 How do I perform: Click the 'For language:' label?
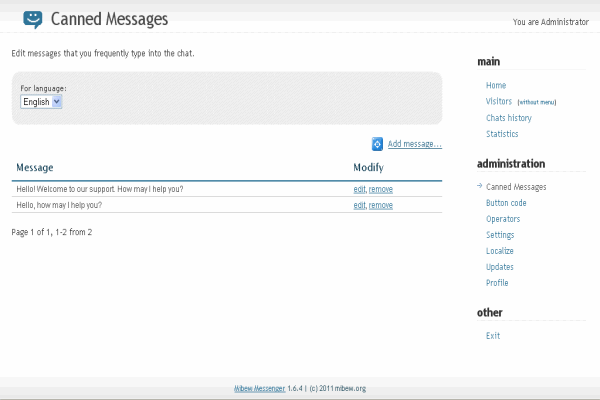(43, 88)
